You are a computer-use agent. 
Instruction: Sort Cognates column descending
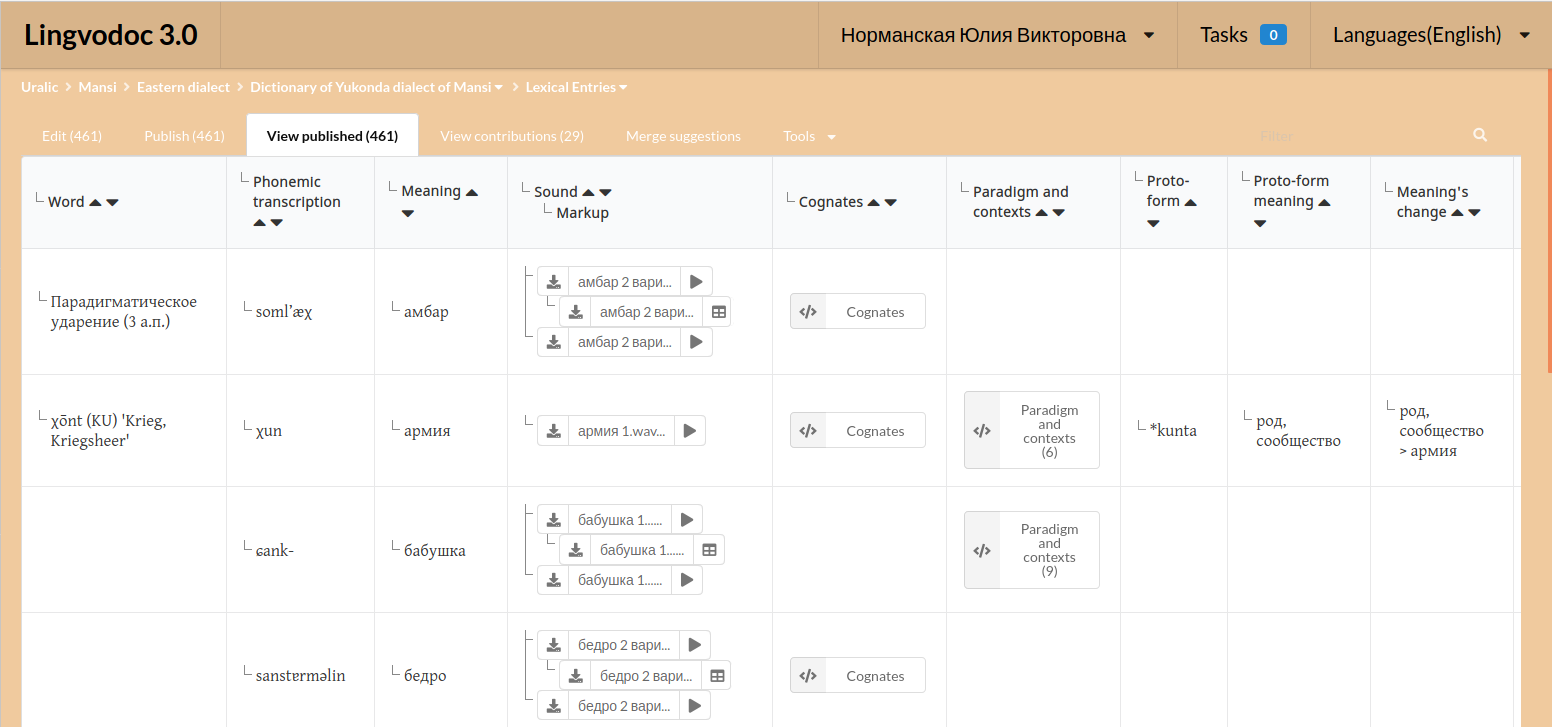(x=891, y=202)
